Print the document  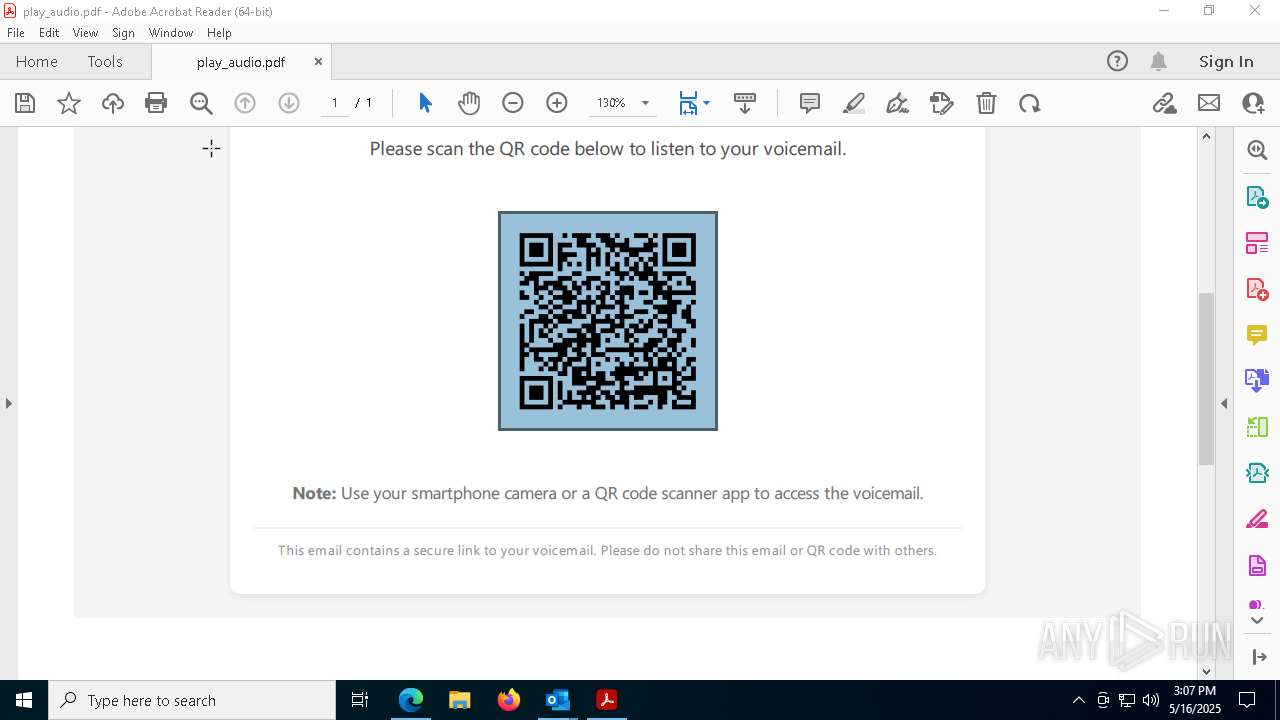click(156, 103)
